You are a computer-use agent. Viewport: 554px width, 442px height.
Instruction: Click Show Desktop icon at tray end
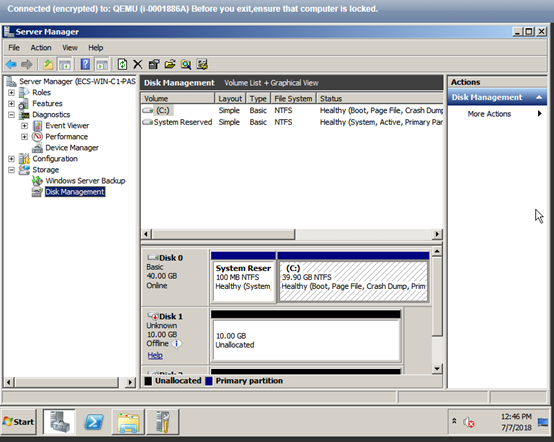[x=543, y=422]
